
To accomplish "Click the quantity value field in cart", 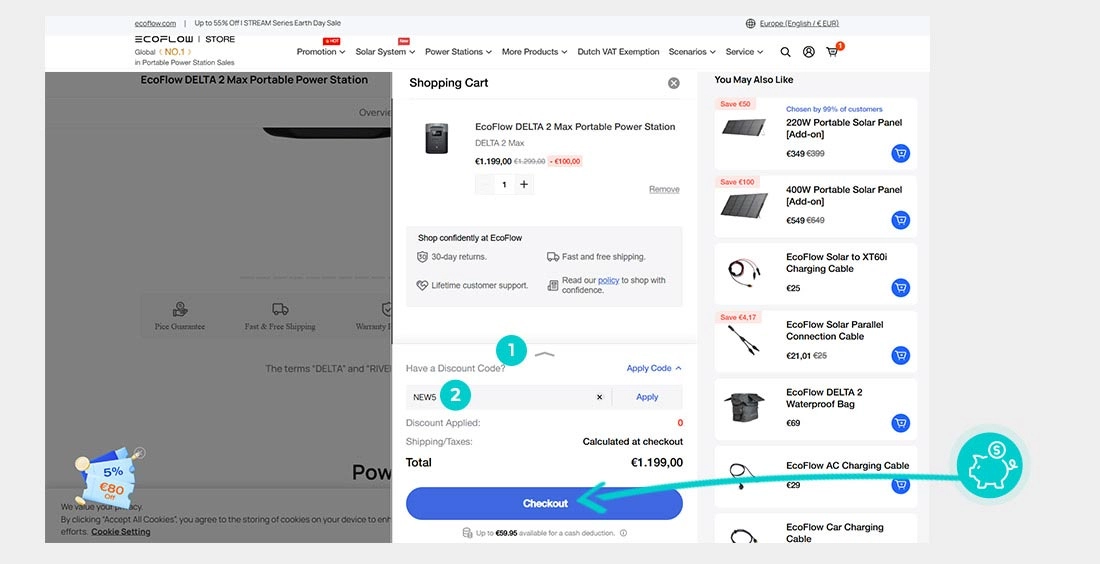I will [x=504, y=184].
